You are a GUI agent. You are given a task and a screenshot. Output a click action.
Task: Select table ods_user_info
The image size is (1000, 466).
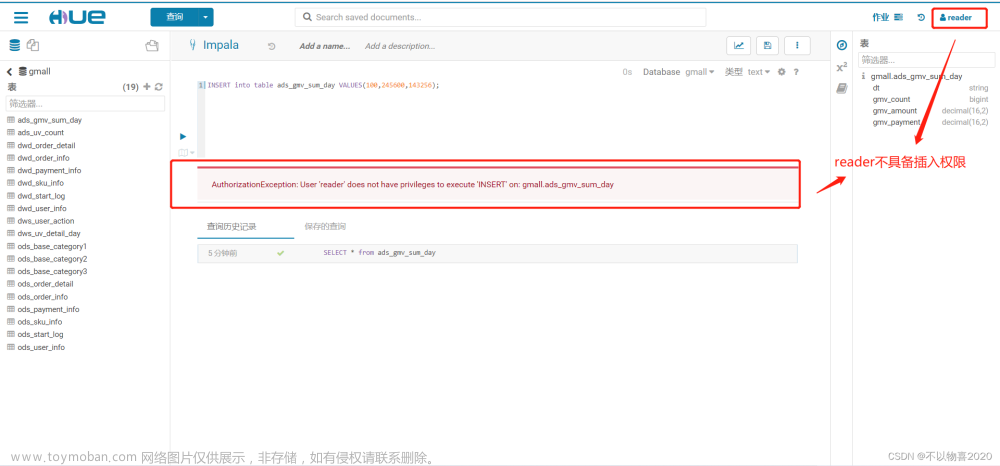(x=41, y=347)
